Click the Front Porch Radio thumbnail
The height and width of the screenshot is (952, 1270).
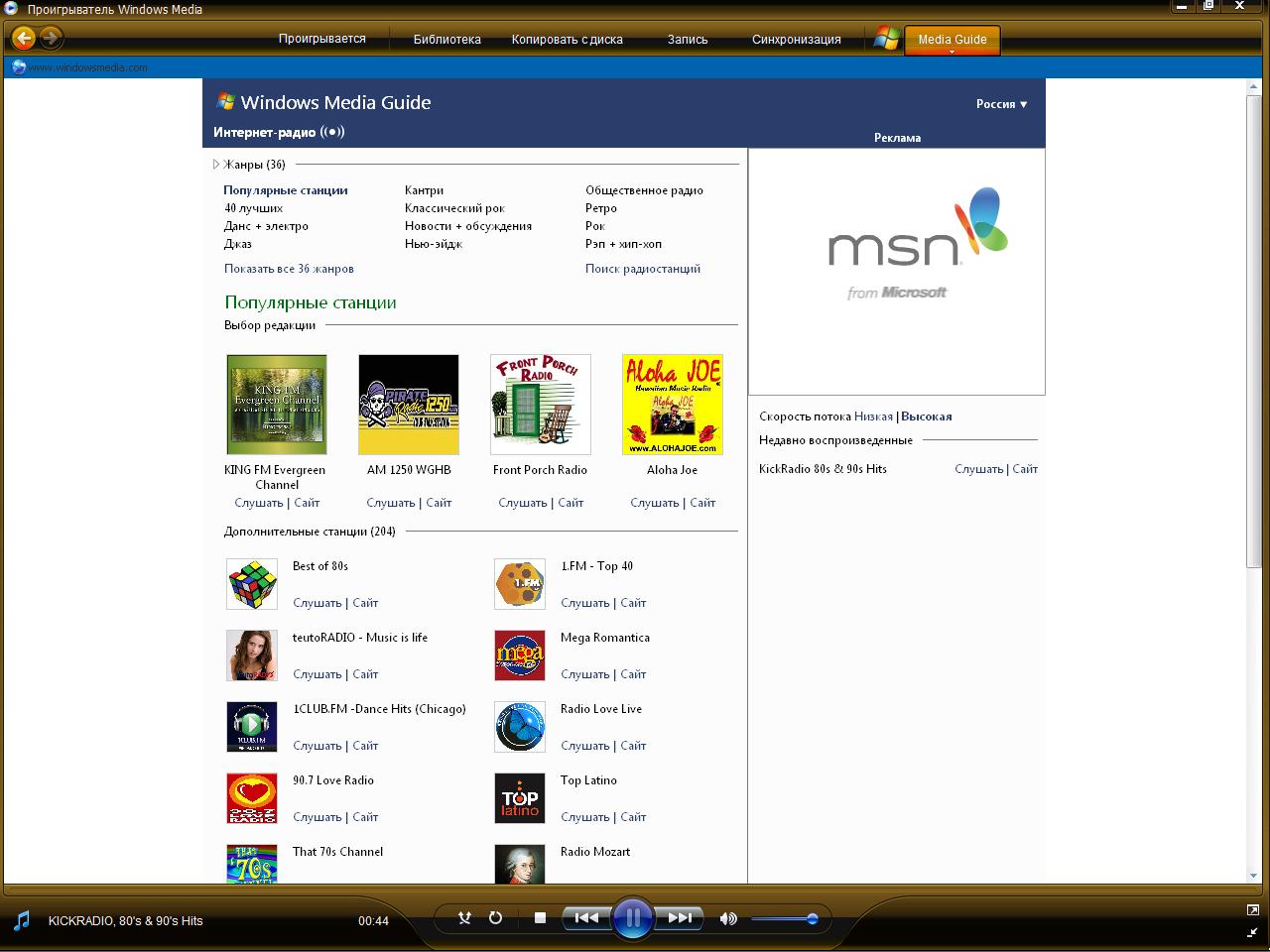(x=541, y=405)
